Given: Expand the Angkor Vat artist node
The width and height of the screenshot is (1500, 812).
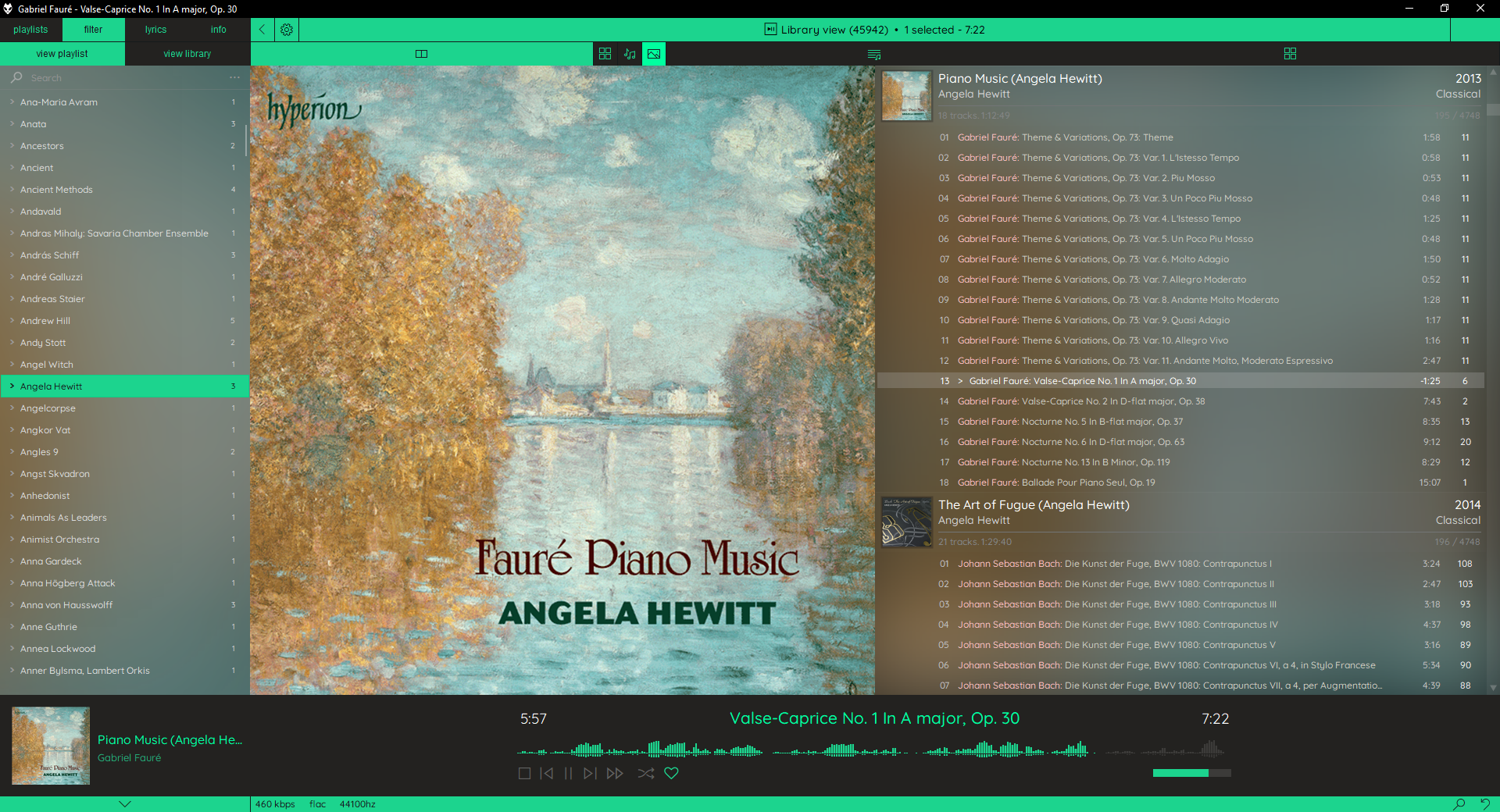Looking at the screenshot, I should pos(12,430).
